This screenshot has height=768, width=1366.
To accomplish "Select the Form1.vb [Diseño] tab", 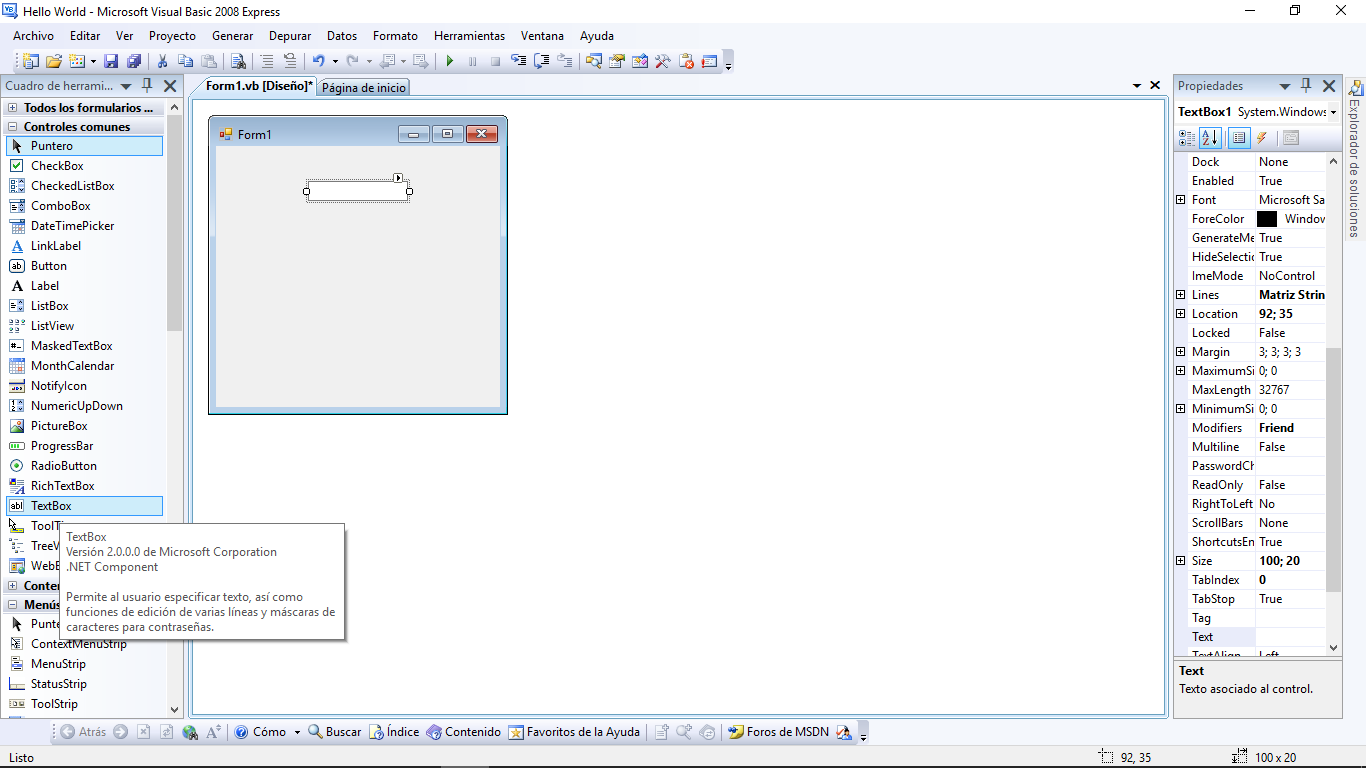I will 259,86.
